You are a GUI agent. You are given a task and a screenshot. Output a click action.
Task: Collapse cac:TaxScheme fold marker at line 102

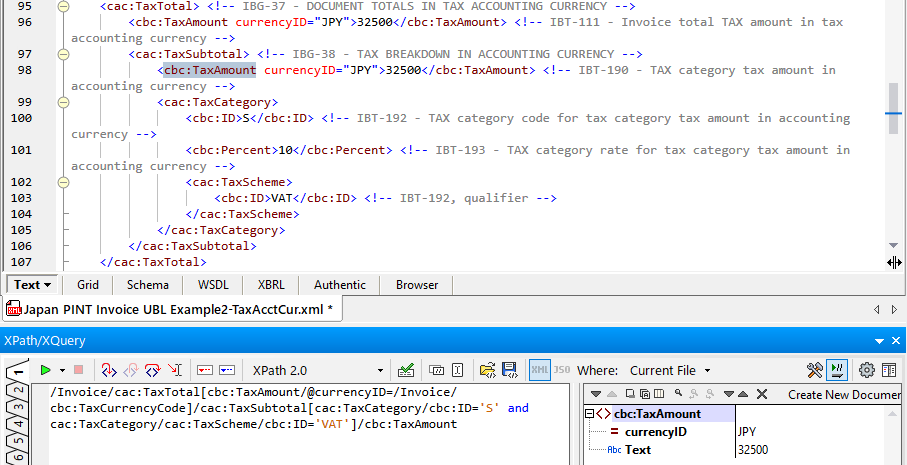(x=64, y=182)
